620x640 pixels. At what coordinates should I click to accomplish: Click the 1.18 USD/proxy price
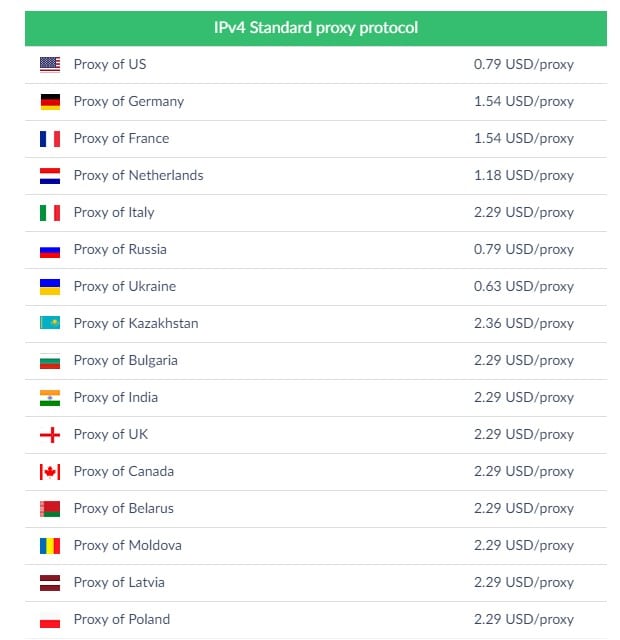tap(524, 176)
